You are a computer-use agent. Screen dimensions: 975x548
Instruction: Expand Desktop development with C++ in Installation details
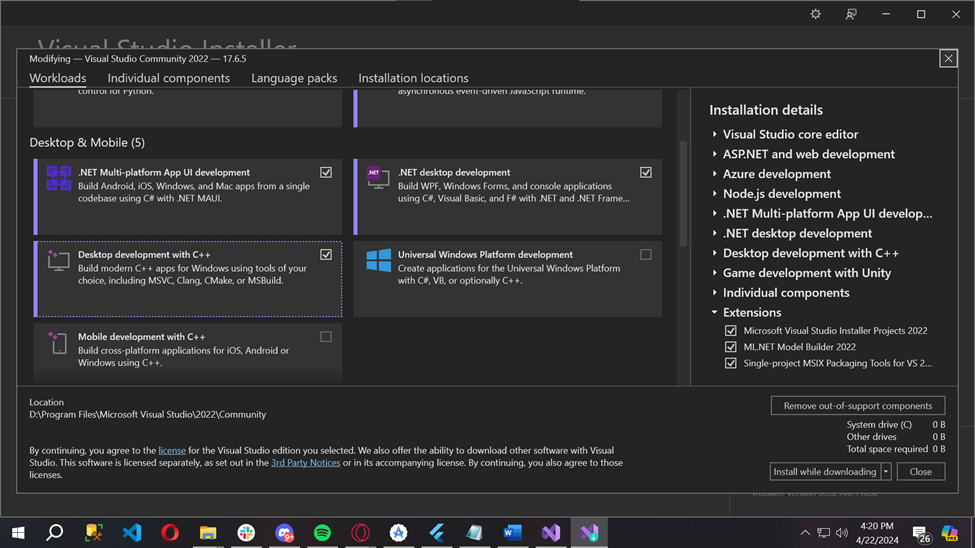(714, 253)
